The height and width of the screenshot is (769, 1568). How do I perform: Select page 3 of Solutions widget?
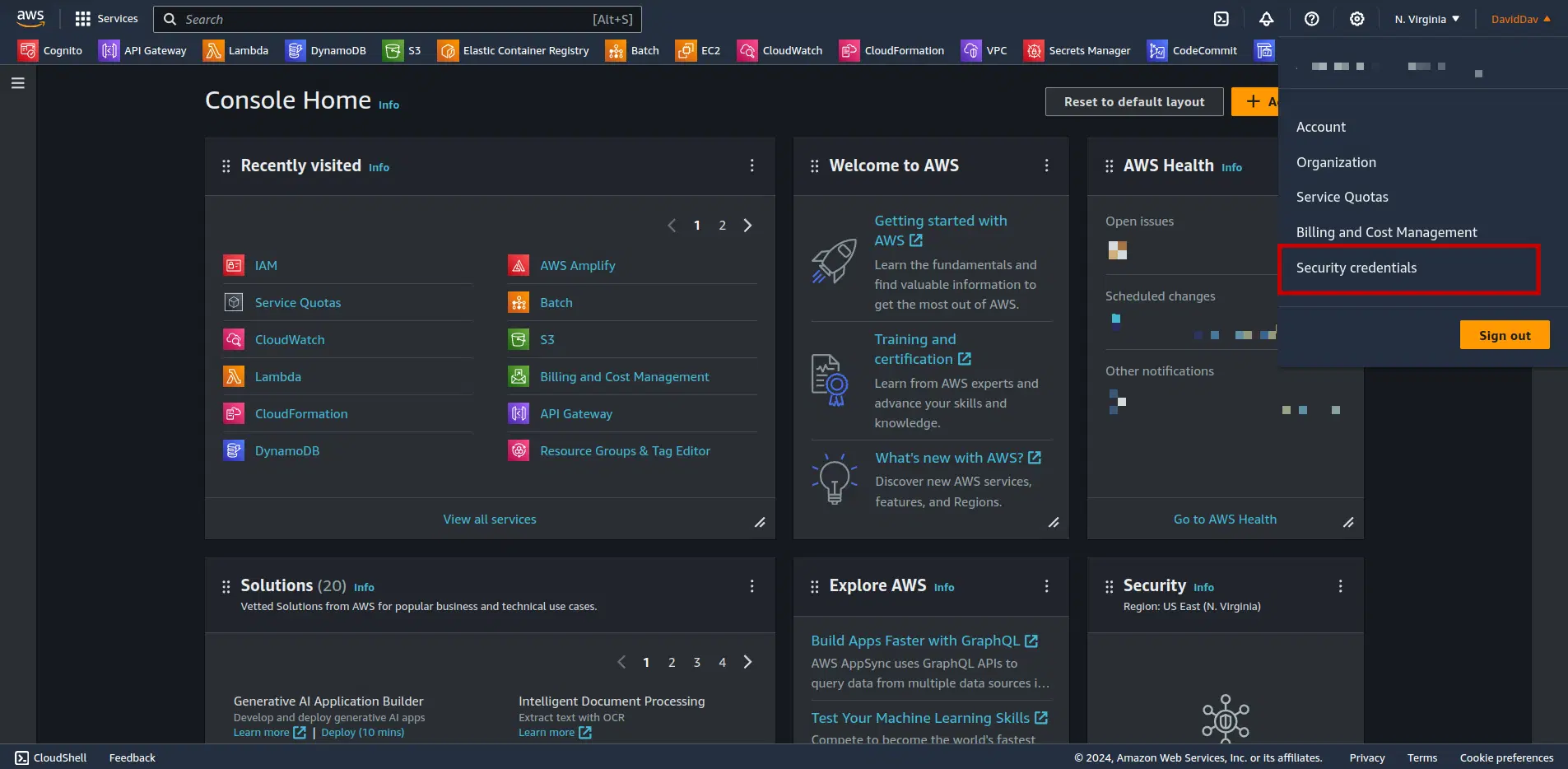pyautogui.click(x=696, y=663)
